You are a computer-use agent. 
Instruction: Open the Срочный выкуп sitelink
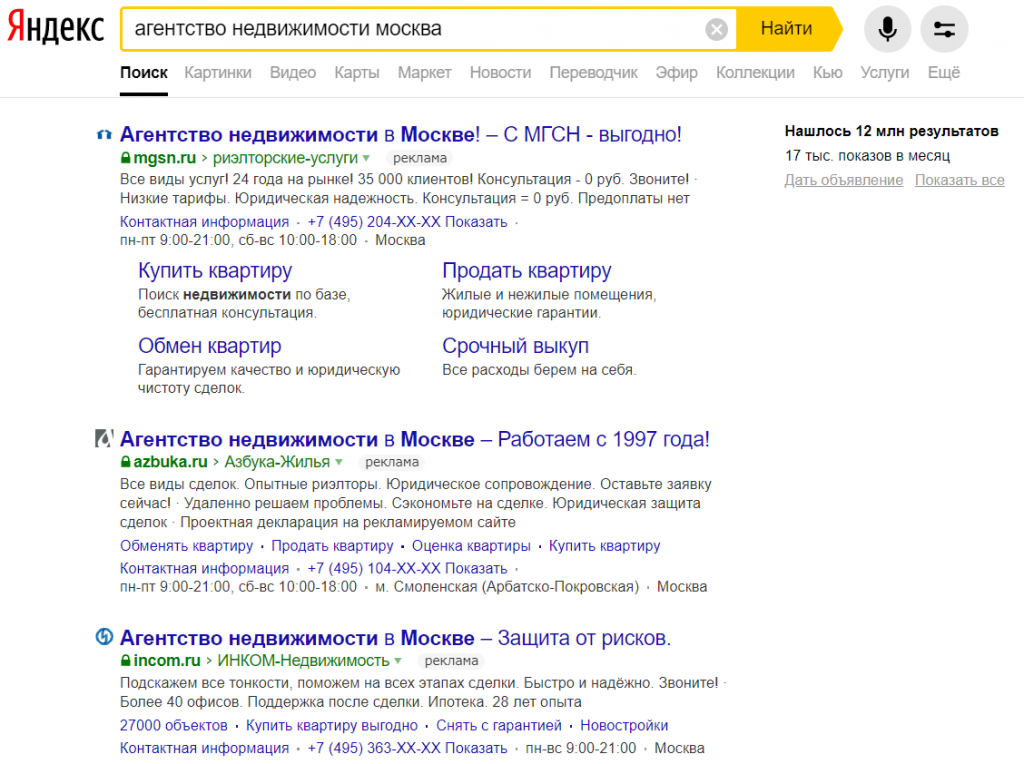515,346
